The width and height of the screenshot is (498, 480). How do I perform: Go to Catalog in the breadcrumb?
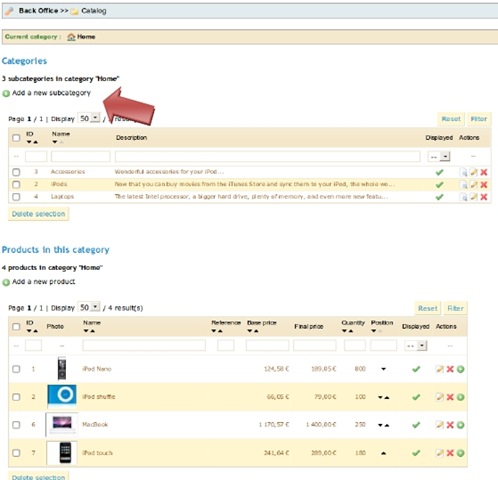point(94,11)
